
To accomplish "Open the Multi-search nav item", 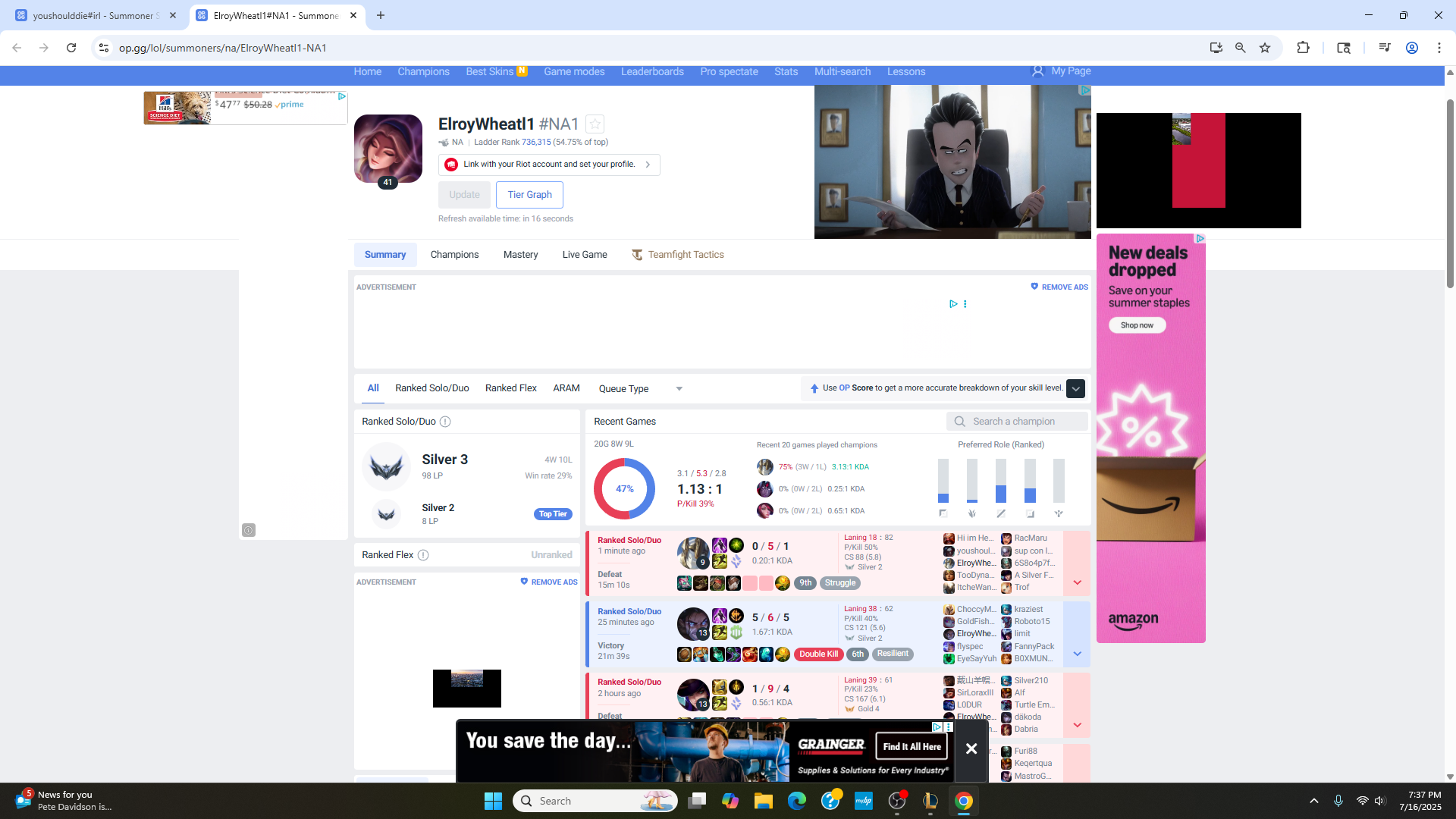I will coord(843,71).
